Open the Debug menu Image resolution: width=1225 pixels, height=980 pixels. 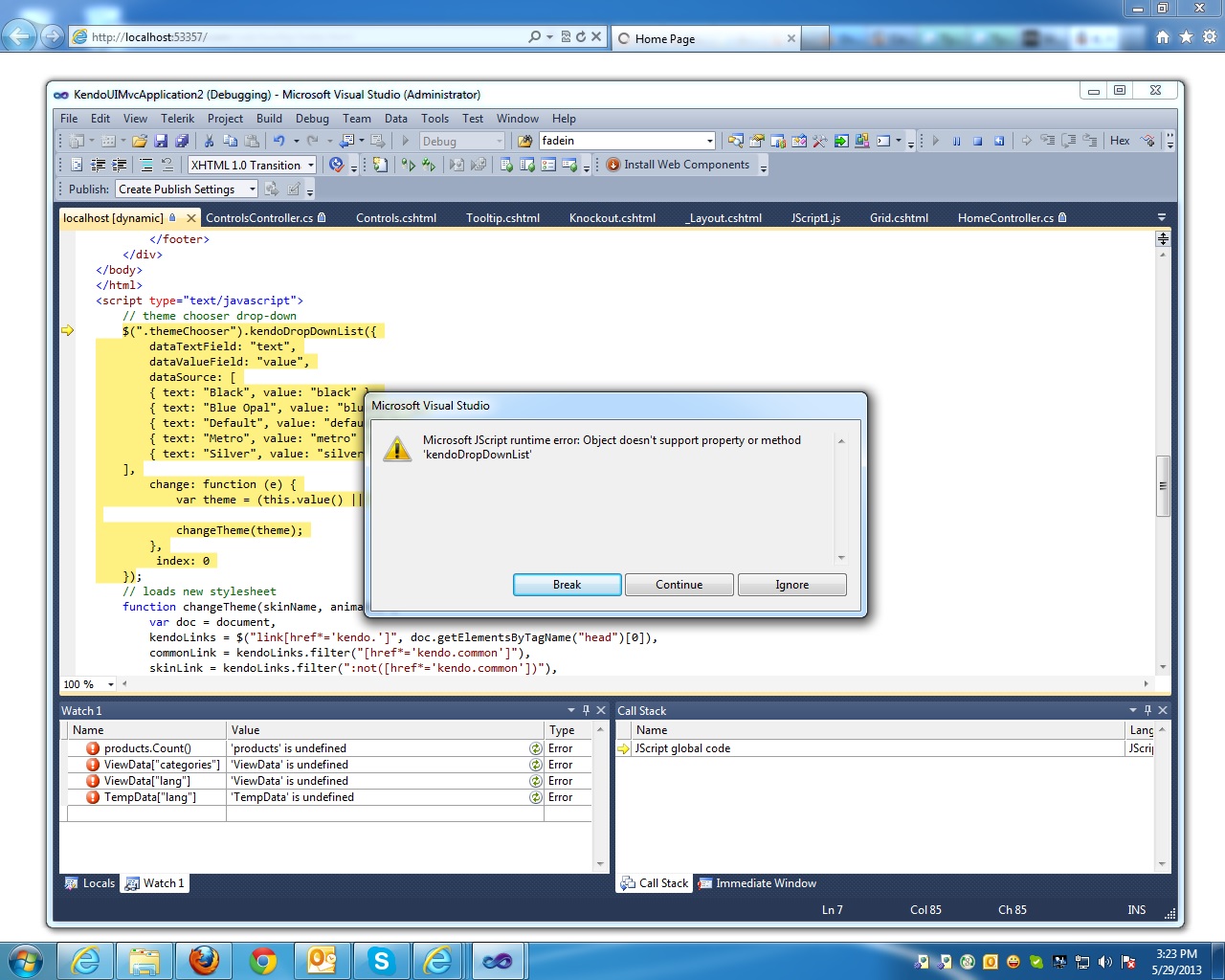(x=312, y=119)
